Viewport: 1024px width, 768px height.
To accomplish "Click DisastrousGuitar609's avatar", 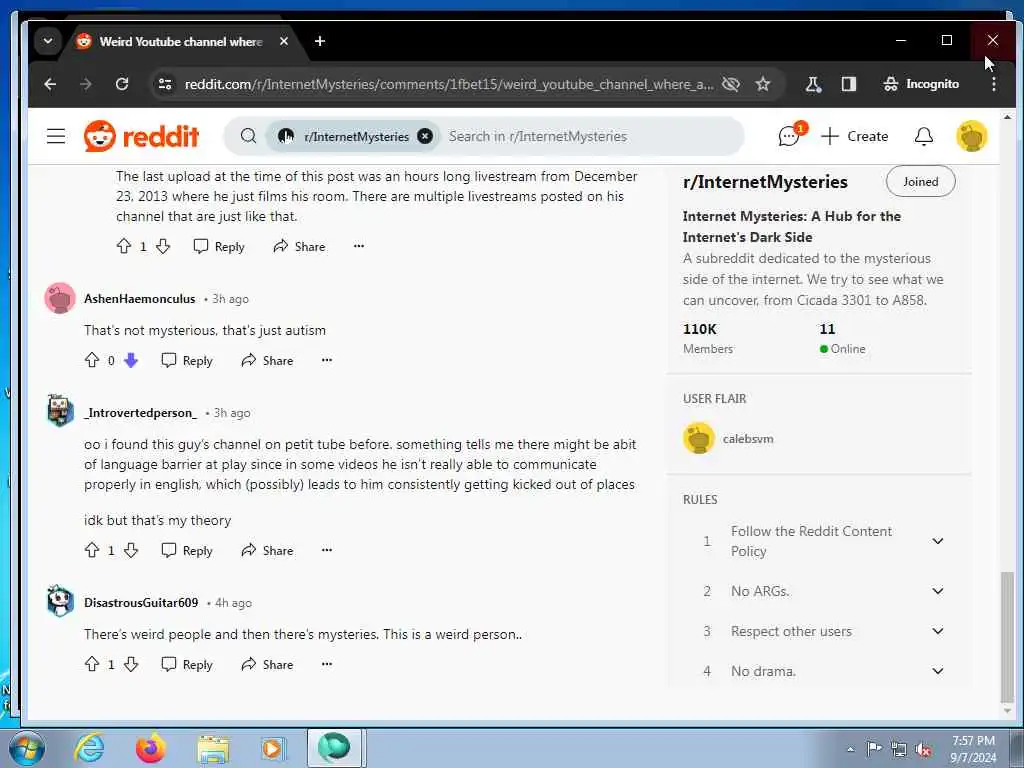I will pos(59,601).
